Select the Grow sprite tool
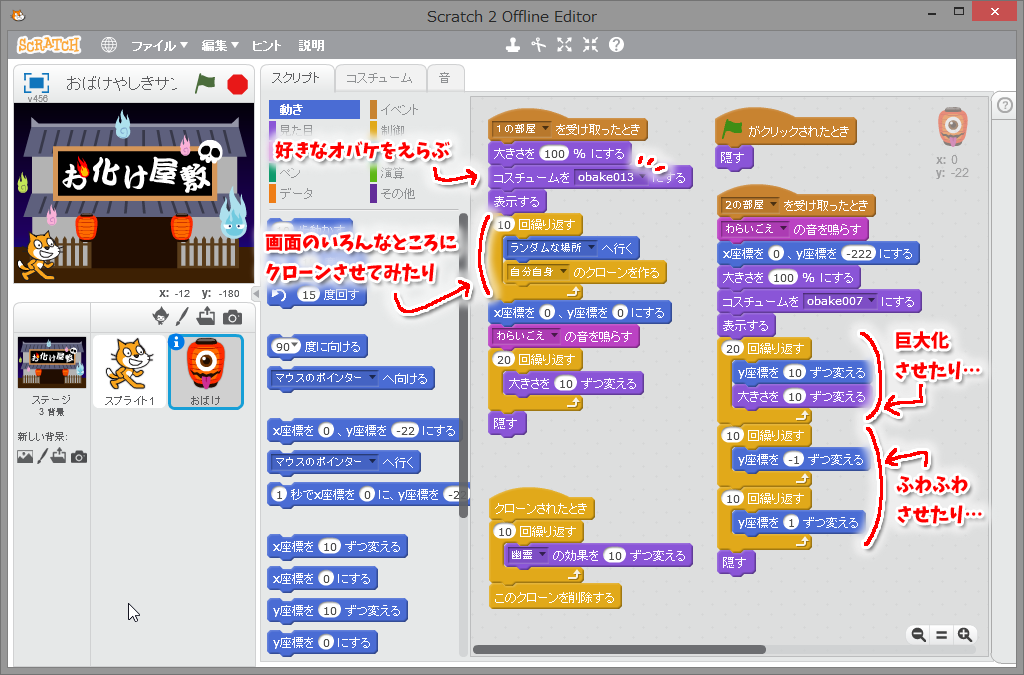The image size is (1024, 675). pos(564,44)
